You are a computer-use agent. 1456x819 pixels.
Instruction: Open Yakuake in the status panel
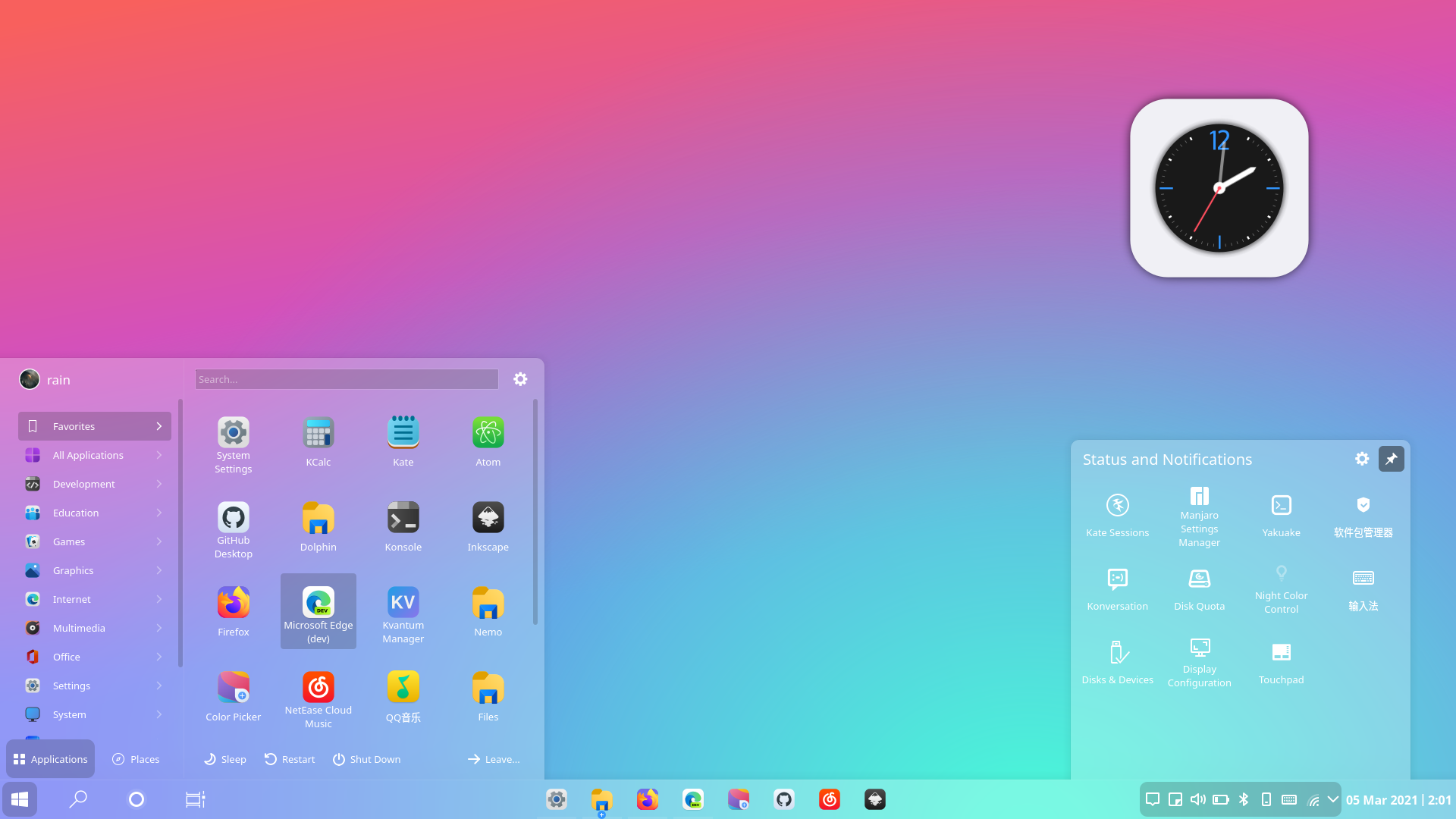[1281, 516]
